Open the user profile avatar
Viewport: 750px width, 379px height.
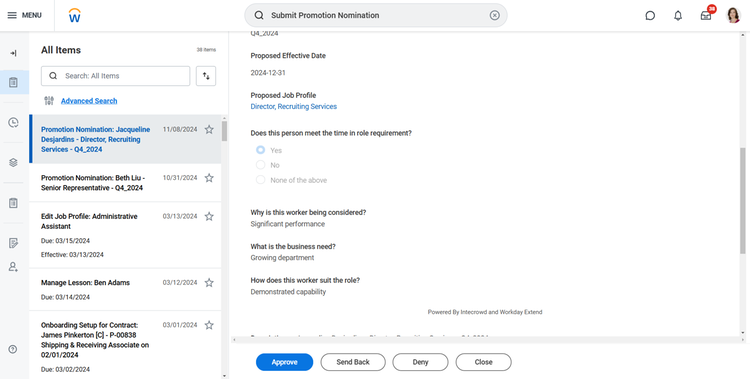point(733,15)
